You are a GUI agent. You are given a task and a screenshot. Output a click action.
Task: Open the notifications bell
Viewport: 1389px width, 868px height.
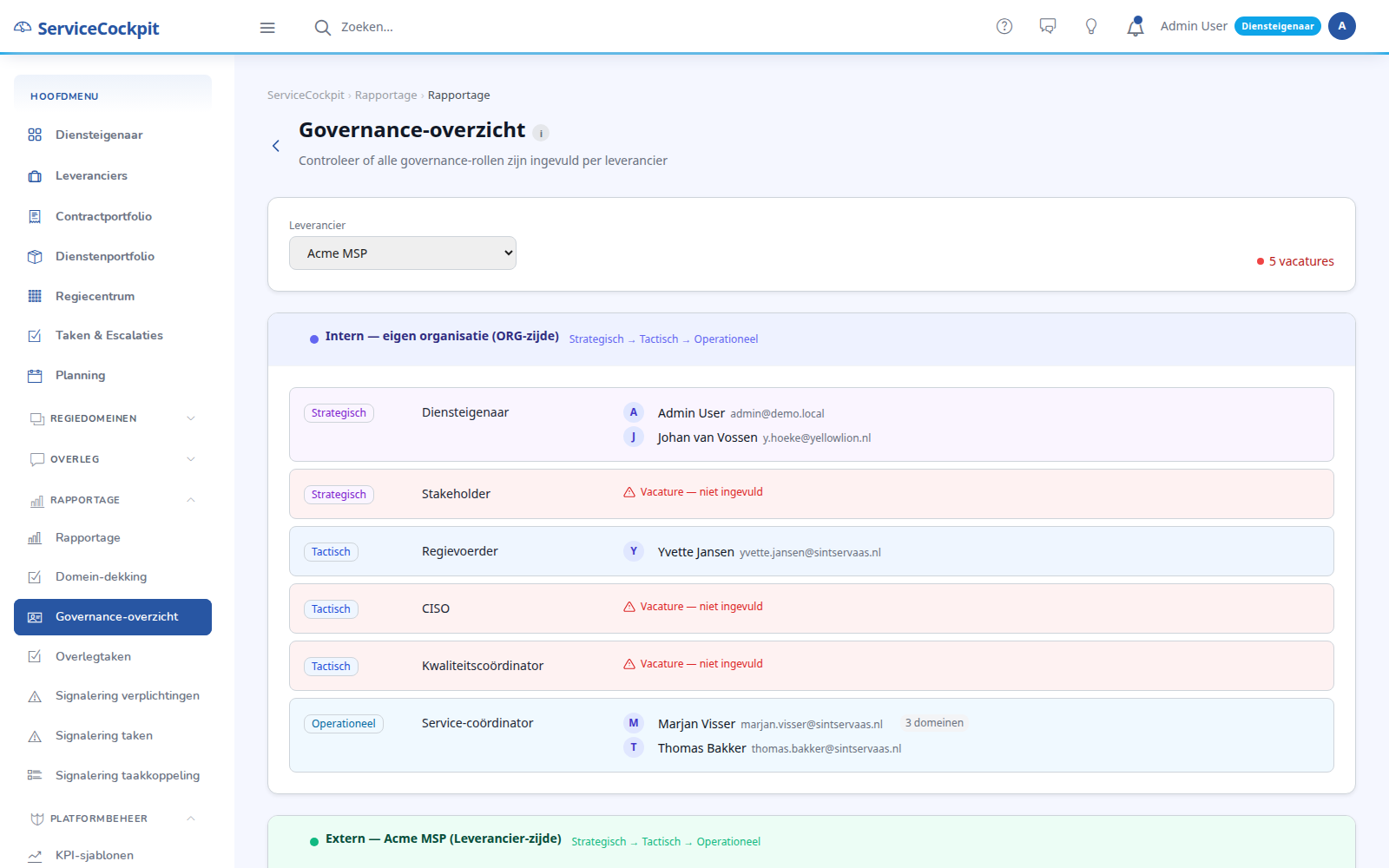click(x=1135, y=27)
